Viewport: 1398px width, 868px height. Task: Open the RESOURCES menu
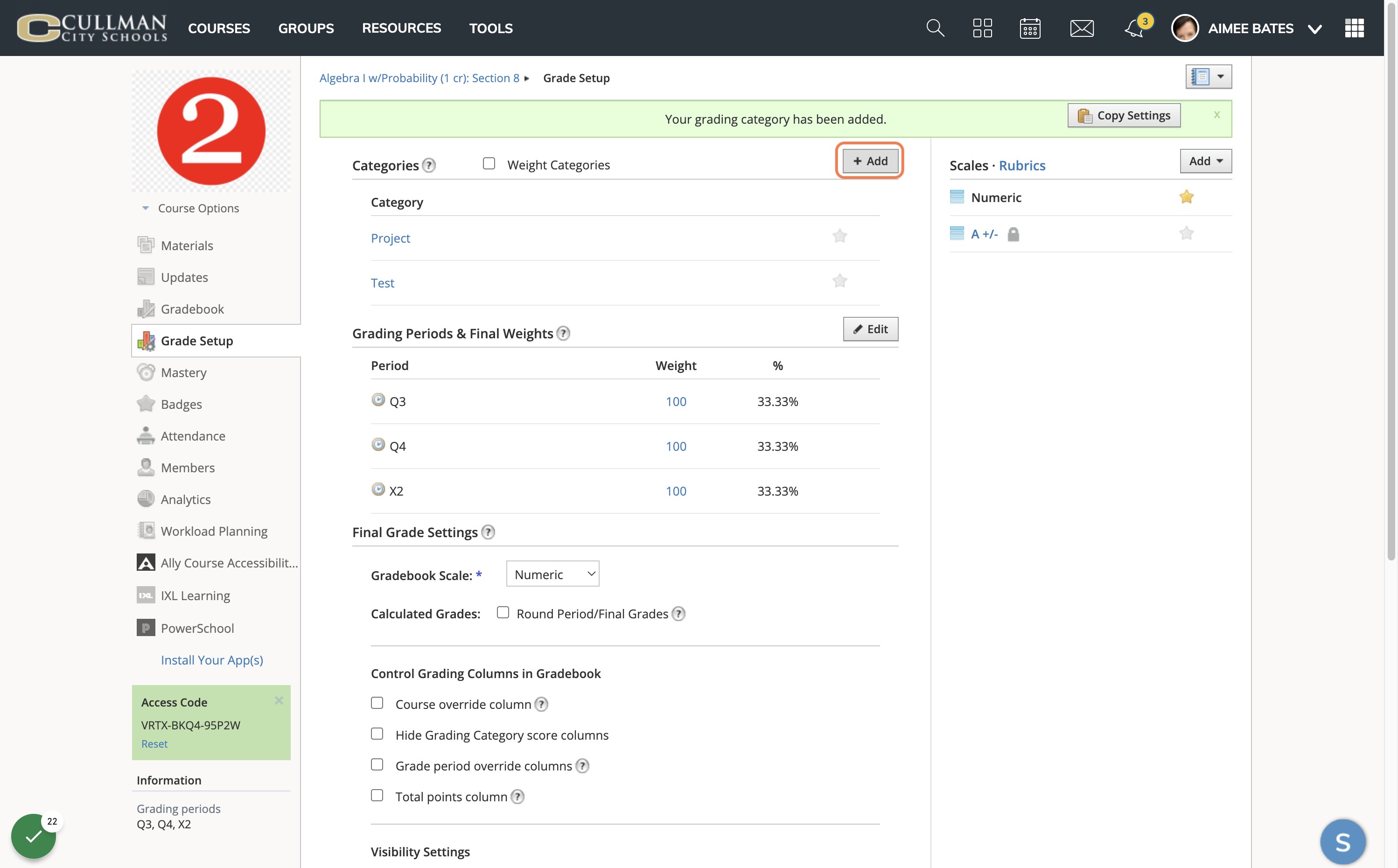[401, 28]
